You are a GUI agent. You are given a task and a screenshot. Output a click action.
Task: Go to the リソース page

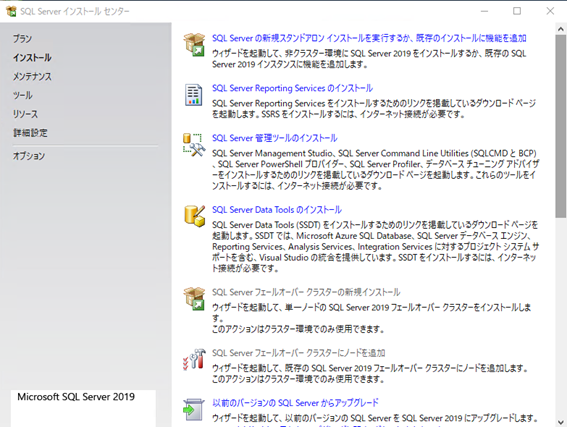tap(25, 114)
